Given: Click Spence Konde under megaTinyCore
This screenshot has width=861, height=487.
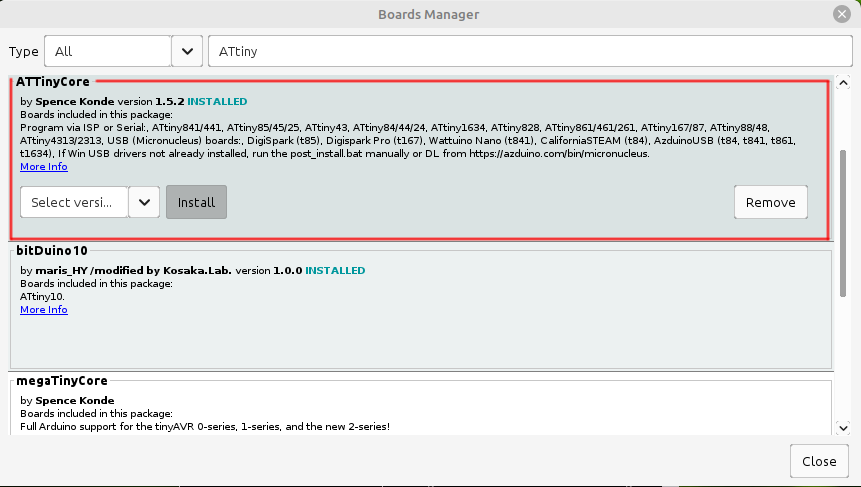Looking at the screenshot, I should tap(75, 400).
